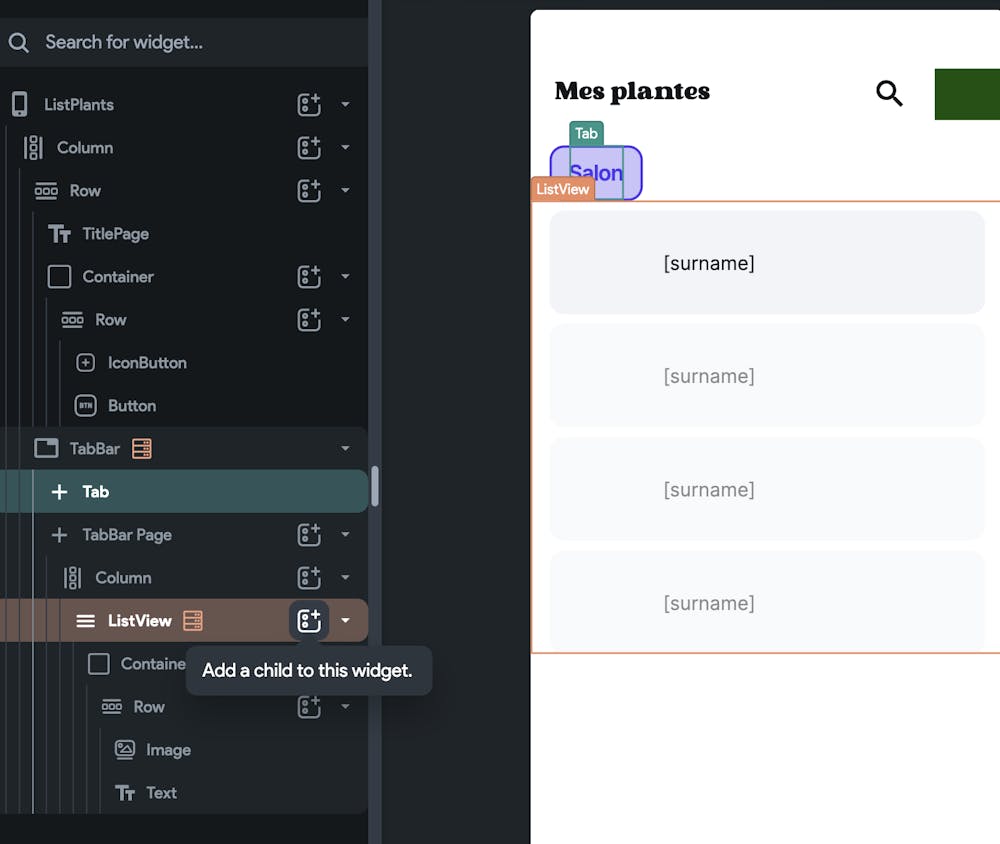Select the Salon tab in preview
This screenshot has height=844, width=1000.
coord(596,173)
